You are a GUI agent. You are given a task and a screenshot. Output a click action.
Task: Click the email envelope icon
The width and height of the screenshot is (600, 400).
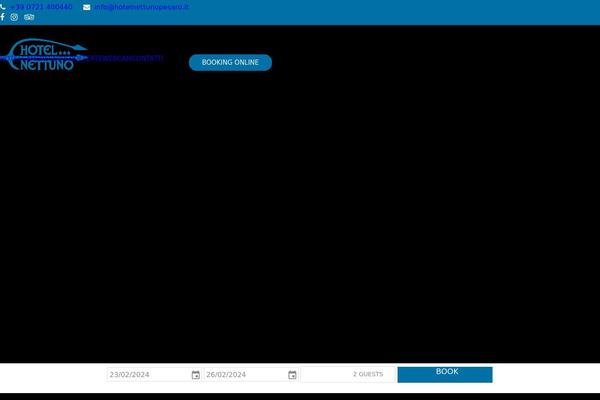tap(86, 7)
